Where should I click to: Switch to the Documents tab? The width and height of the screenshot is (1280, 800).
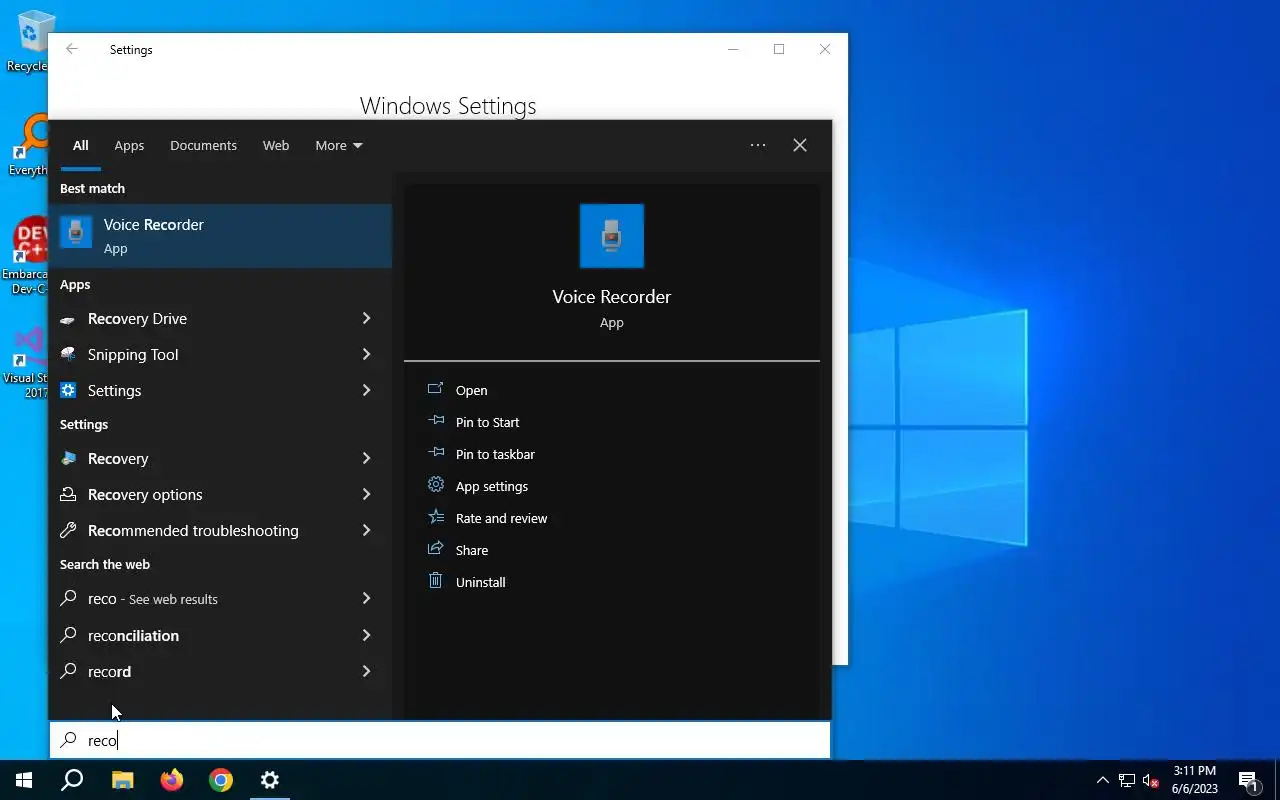coord(203,145)
